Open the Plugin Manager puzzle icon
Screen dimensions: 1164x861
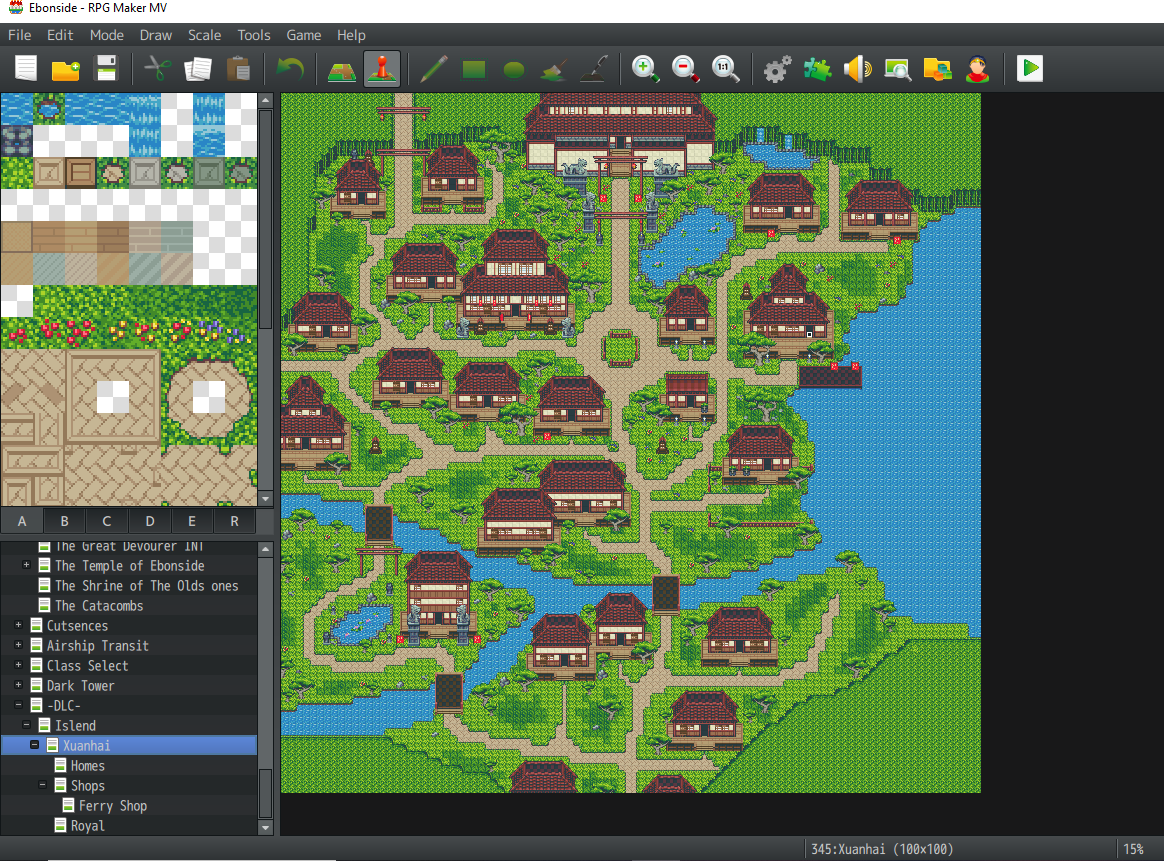[x=817, y=69]
